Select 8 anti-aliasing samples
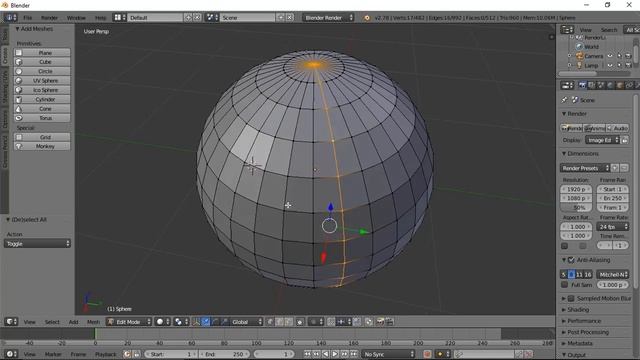Image resolution: width=640 pixels, height=360 pixels. 571,275
